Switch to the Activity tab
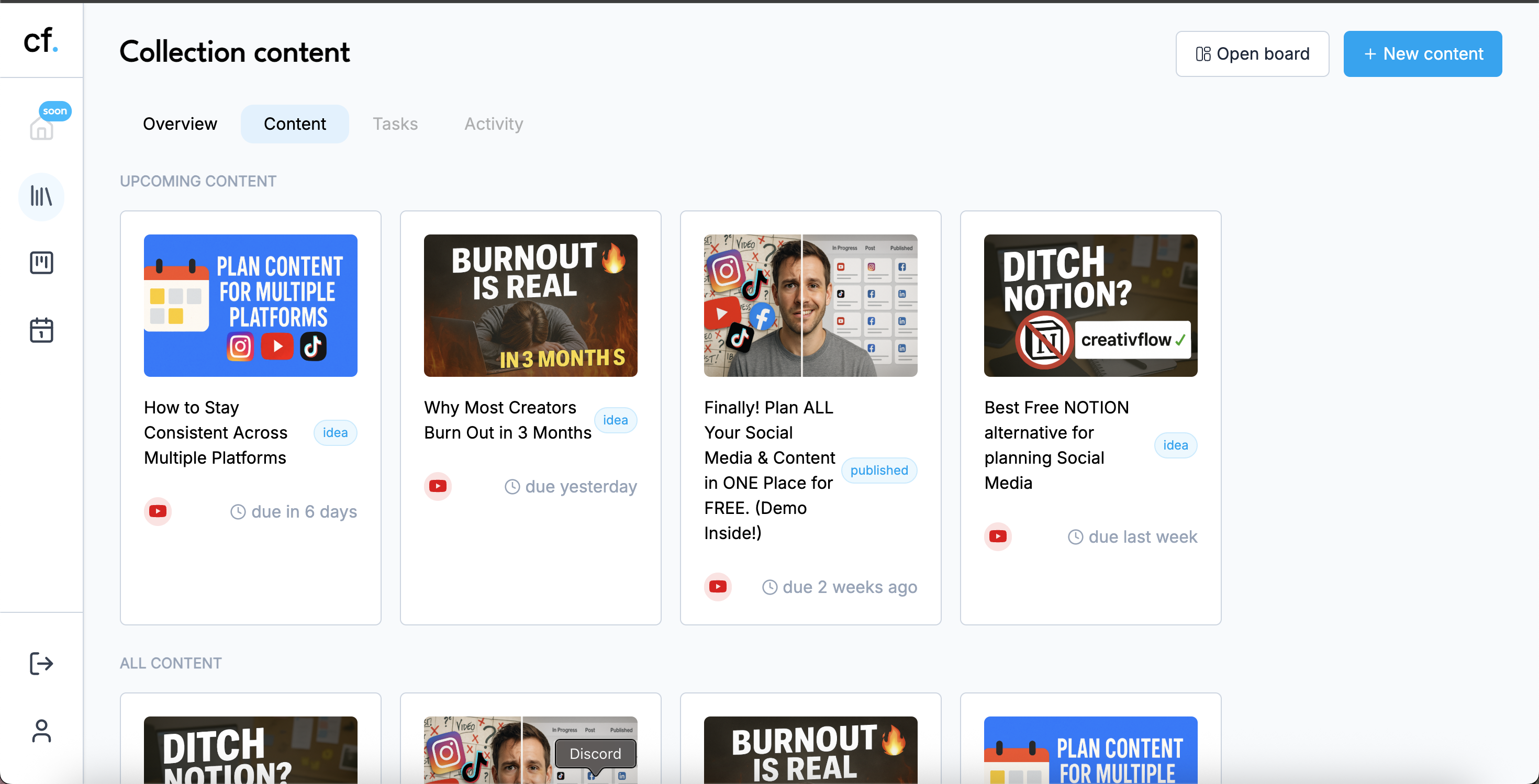Screen dimensions: 1539x784 (494, 124)
